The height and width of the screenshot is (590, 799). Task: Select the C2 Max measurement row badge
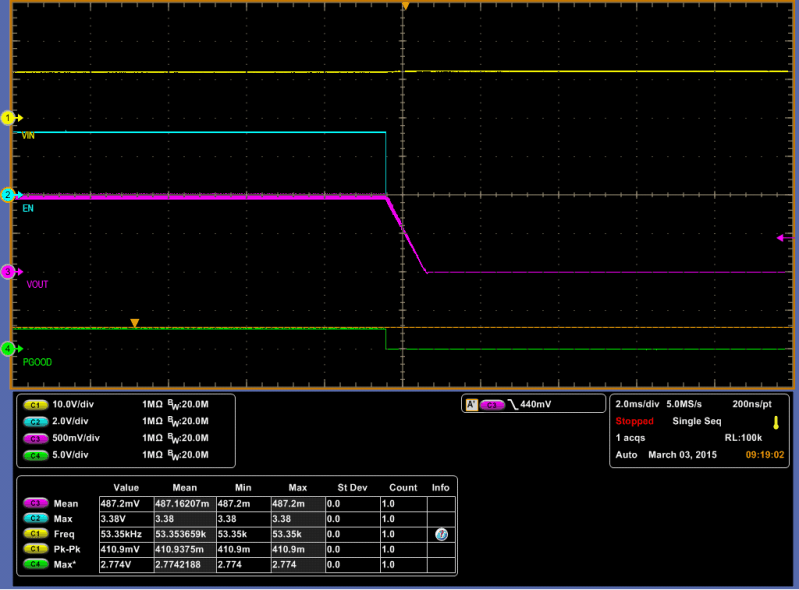coord(35,519)
